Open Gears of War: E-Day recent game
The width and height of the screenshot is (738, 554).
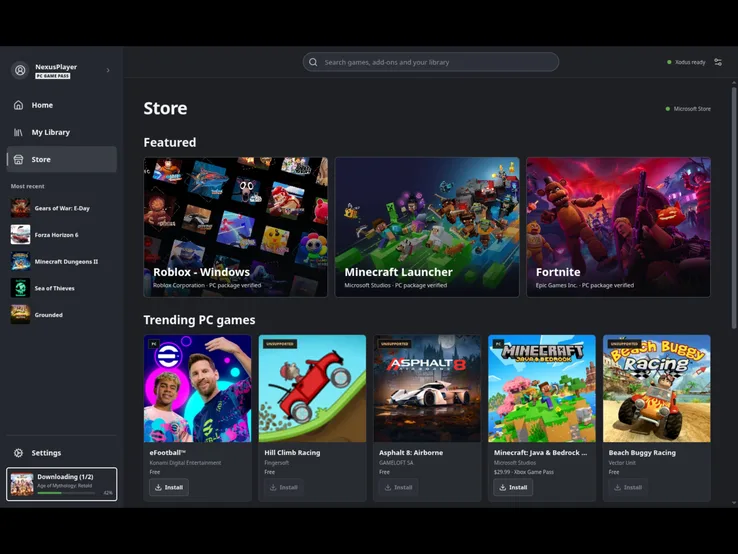[62, 208]
